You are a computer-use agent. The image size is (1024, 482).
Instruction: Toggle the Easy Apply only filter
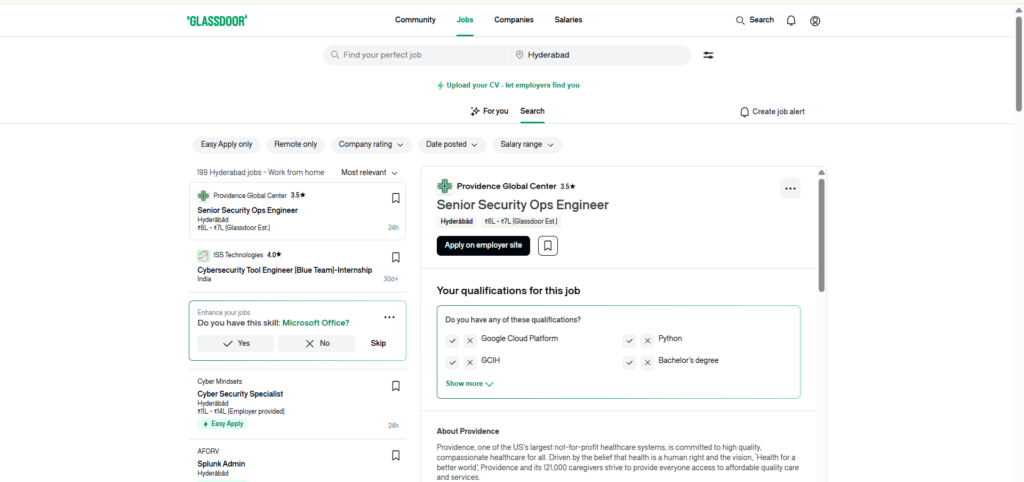(227, 144)
